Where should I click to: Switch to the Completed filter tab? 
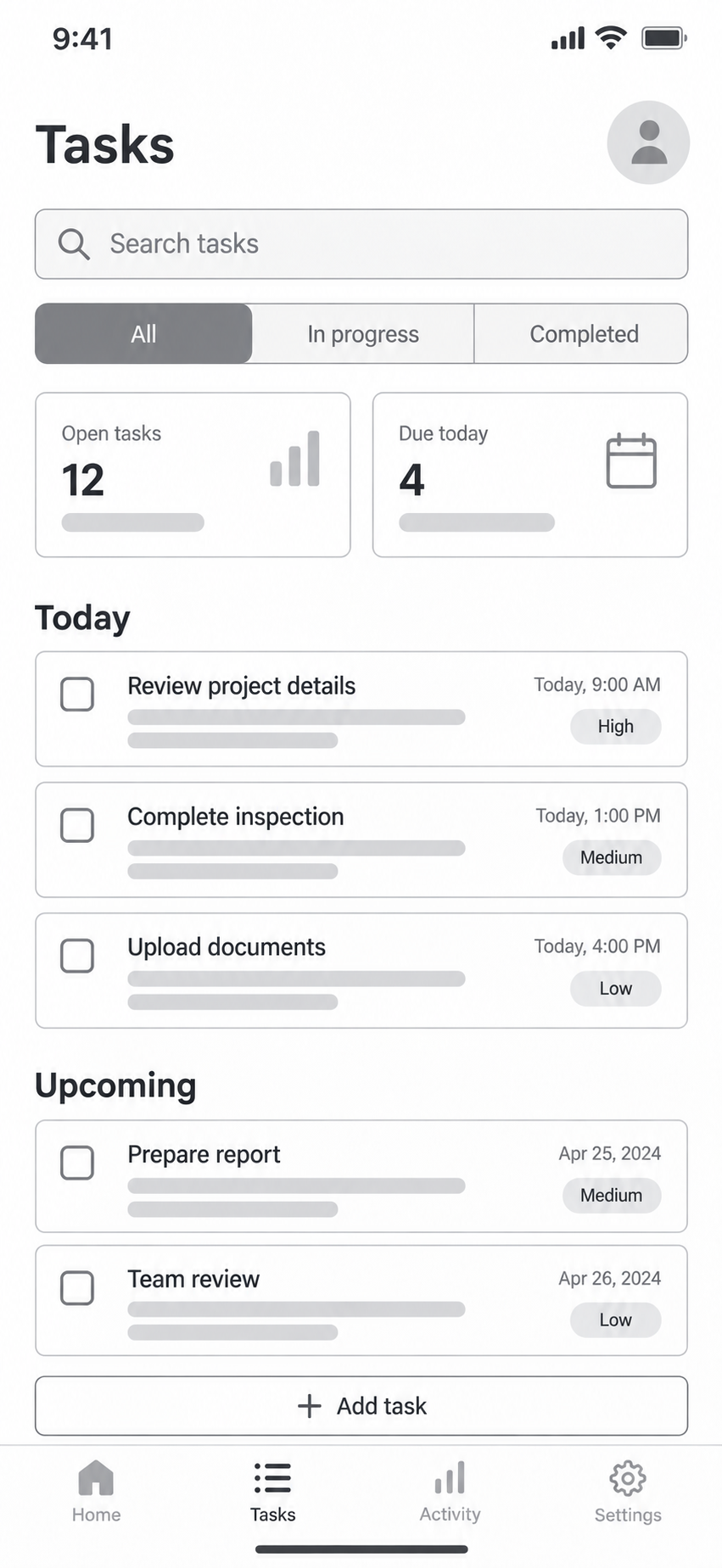click(582, 334)
